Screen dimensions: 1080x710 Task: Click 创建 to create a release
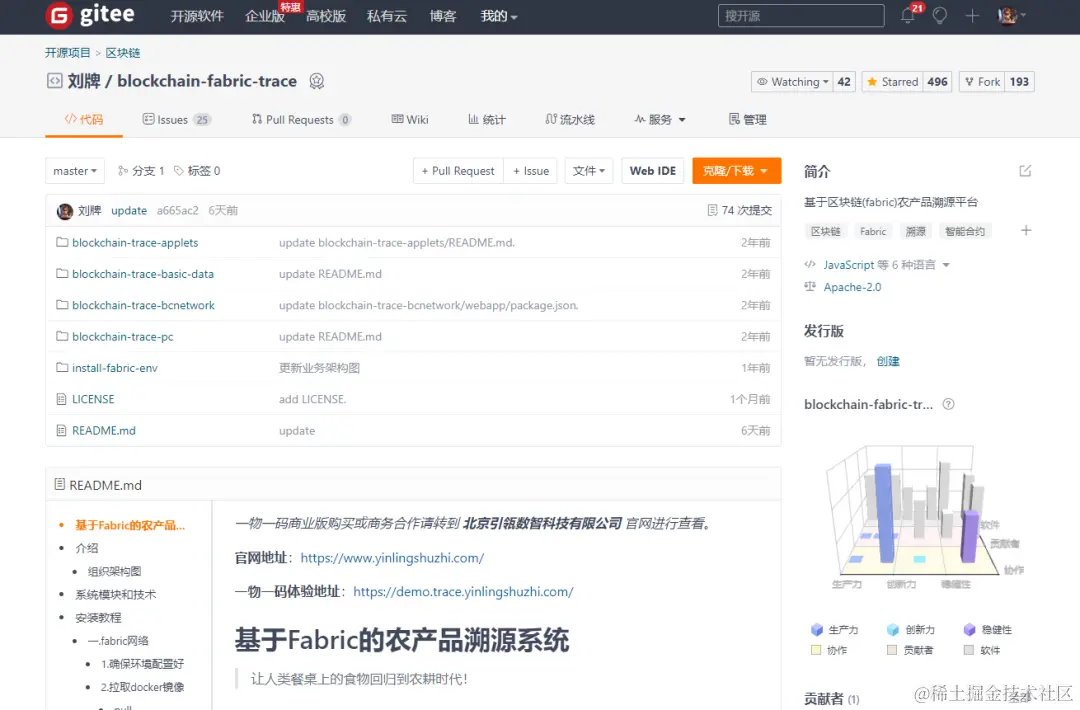(888, 362)
